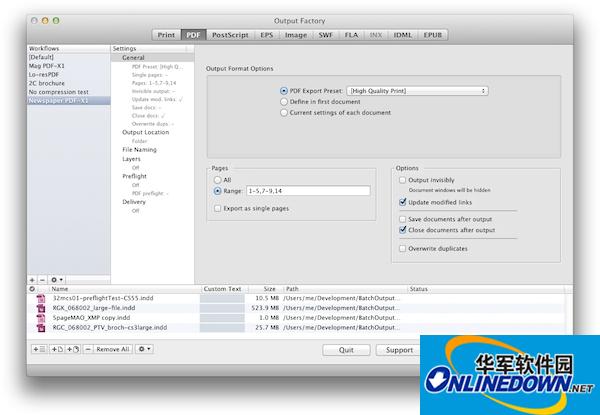The height and width of the screenshot is (415, 600).
Task: Switch to the EPUB tab
Action: point(433,35)
